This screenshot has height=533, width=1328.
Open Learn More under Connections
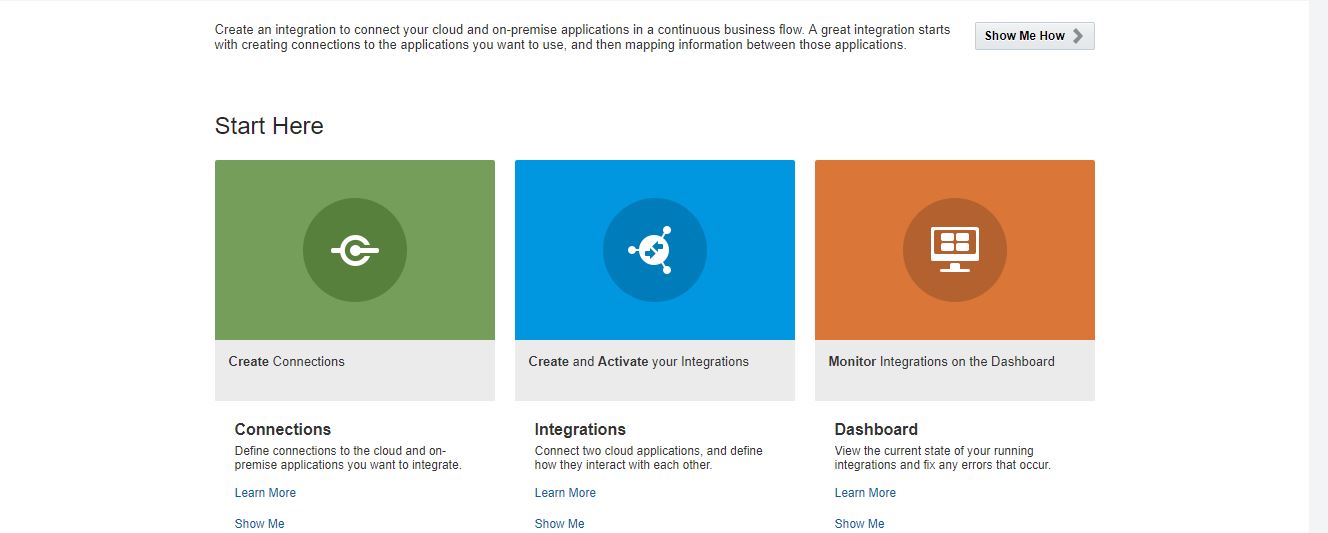click(265, 493)
